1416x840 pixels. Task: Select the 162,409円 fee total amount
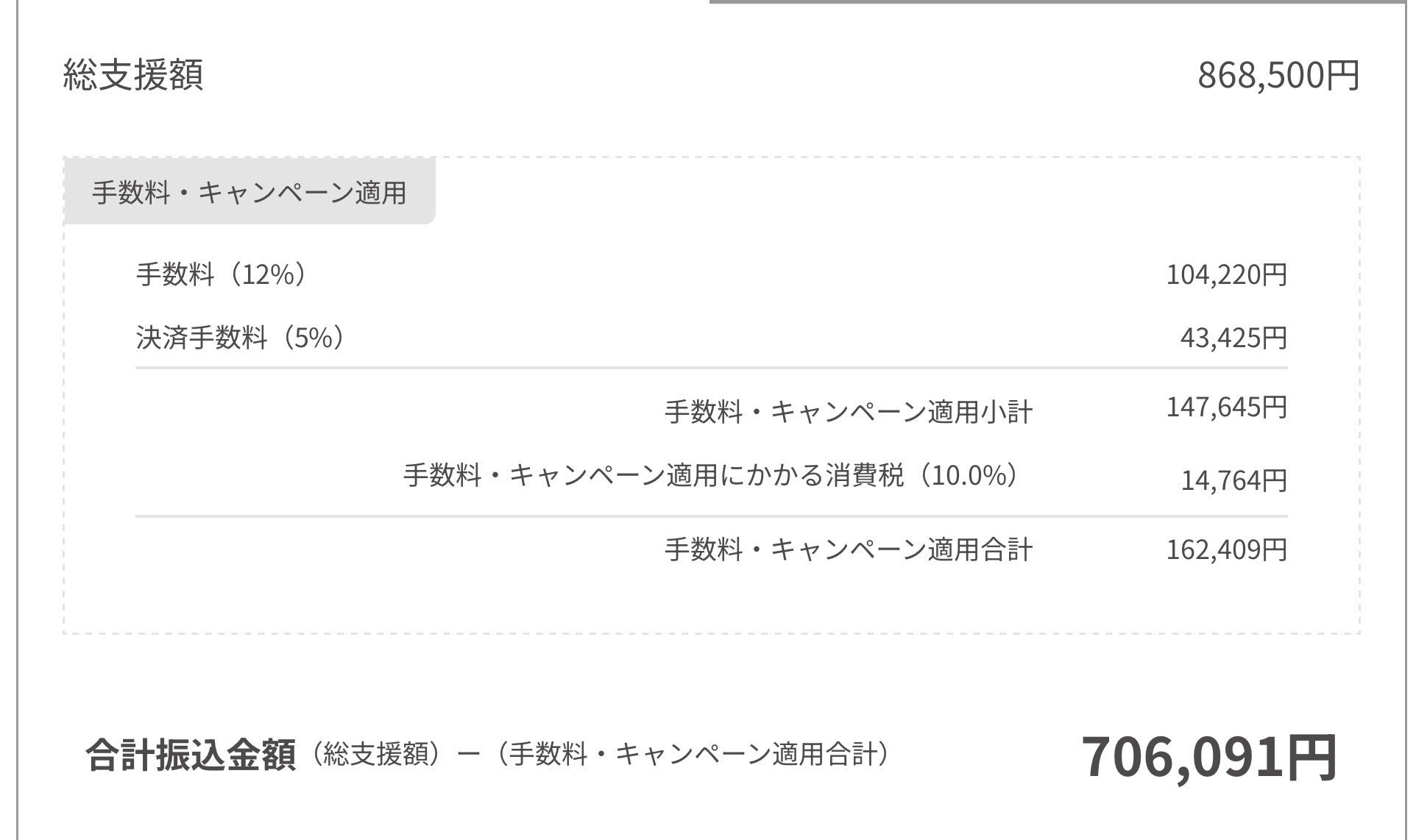(1226, 549)
